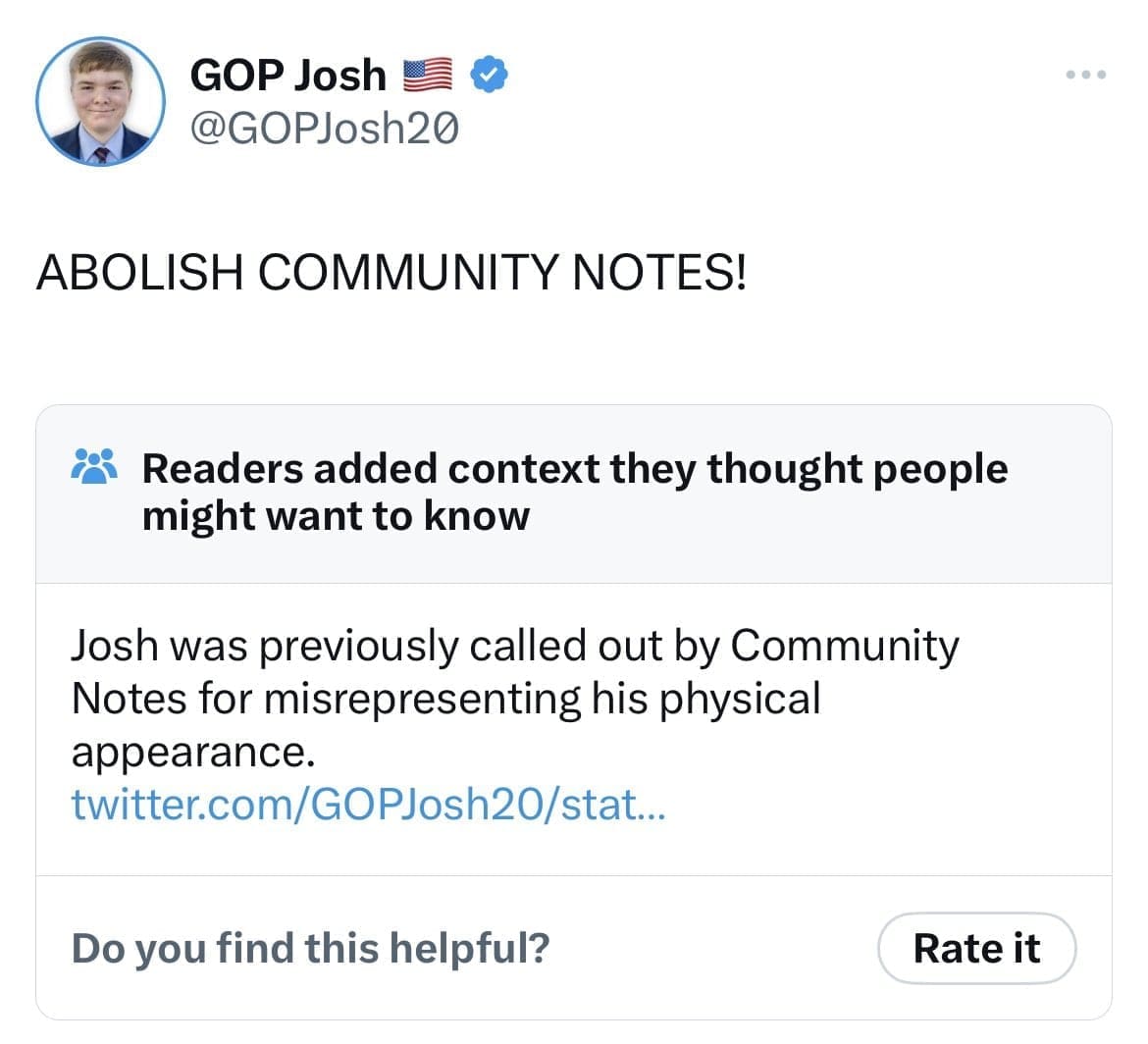Image resolution: width=1148 pixels, height=1044 pixels.
Task: Click the word "people" in the note header
Action: pyautogui.click(x=939, y=469)
